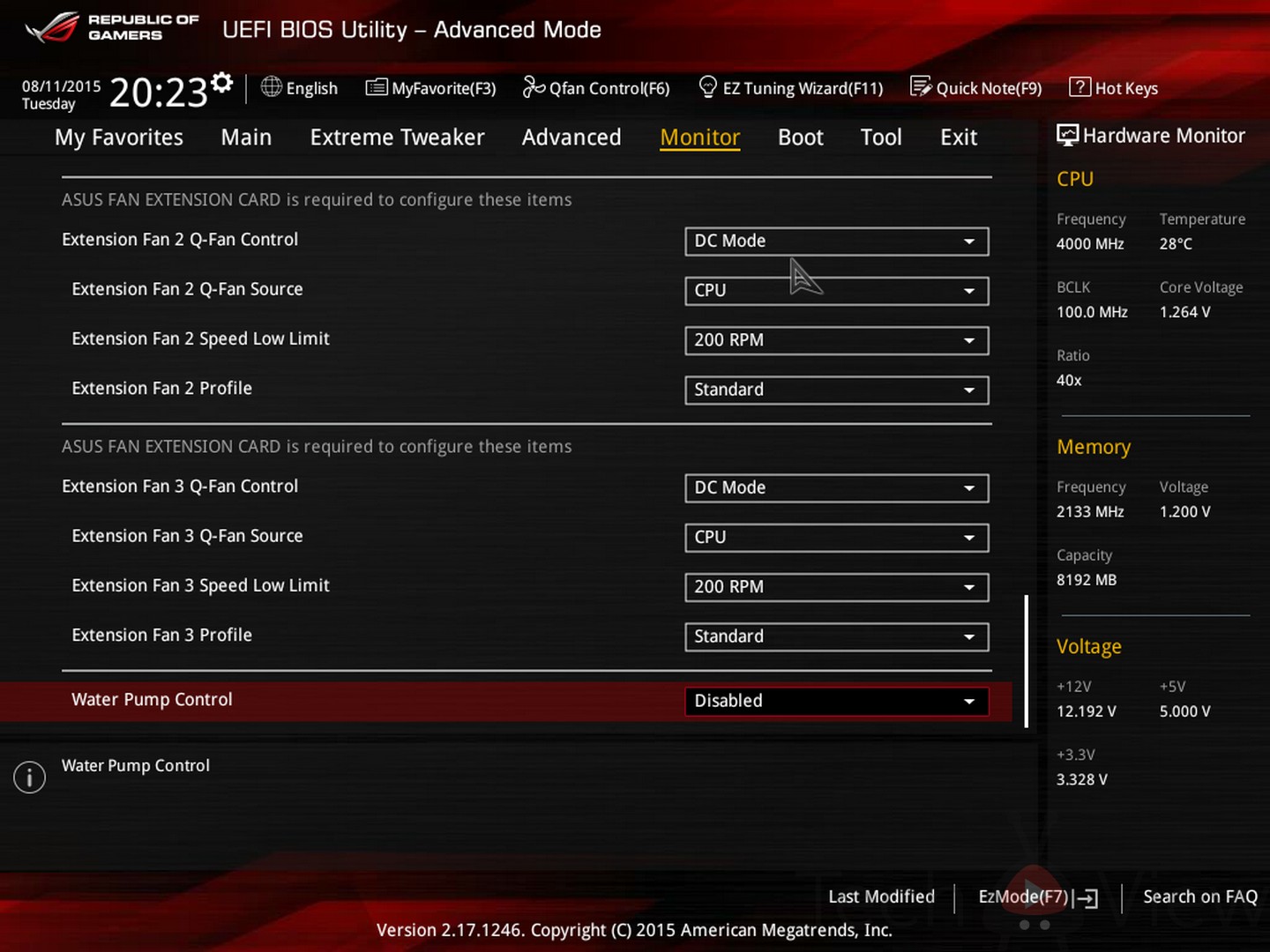Image resolution: width=1270 pixels, height=952 pixels.
Task: Click the globe language icon
Action: click(x=272, y=87)
